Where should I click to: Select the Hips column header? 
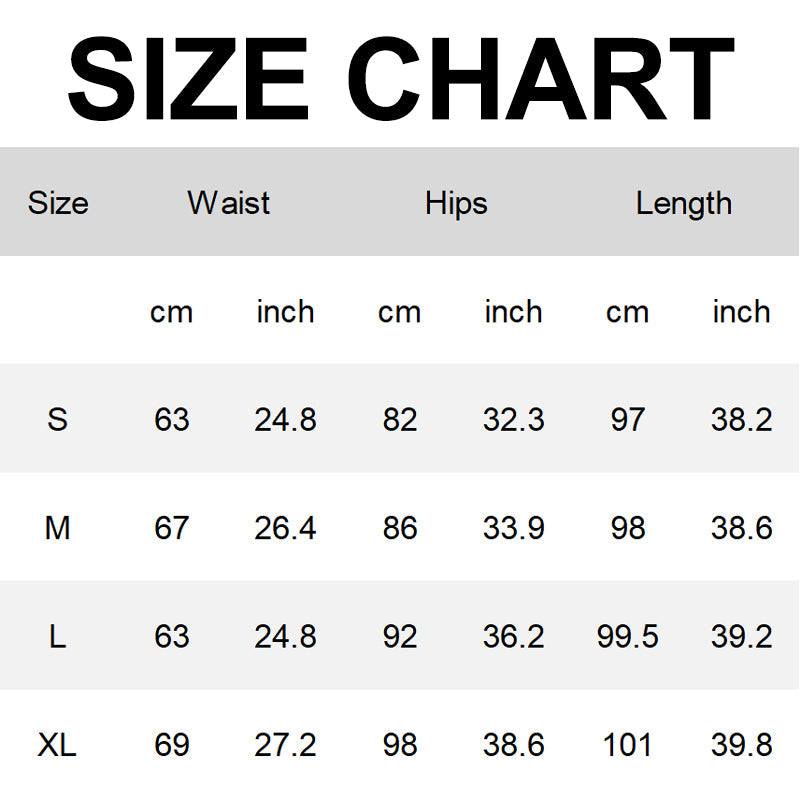(456, 203)
